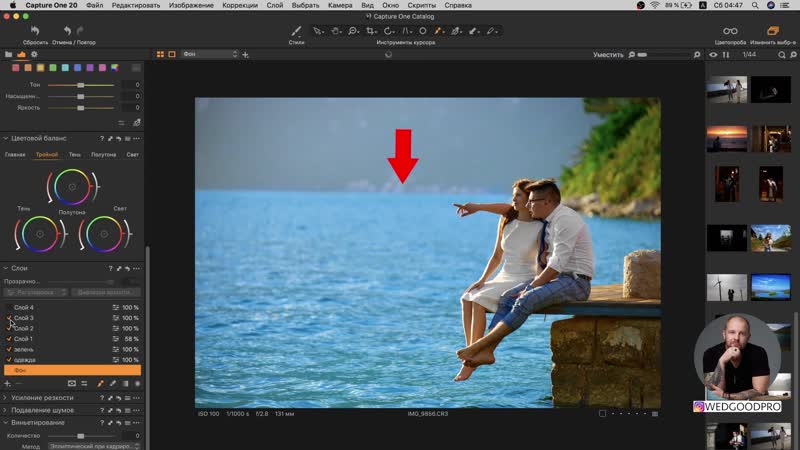
Task: Open the browser search magnifier icon
Action: click(782, 55)
